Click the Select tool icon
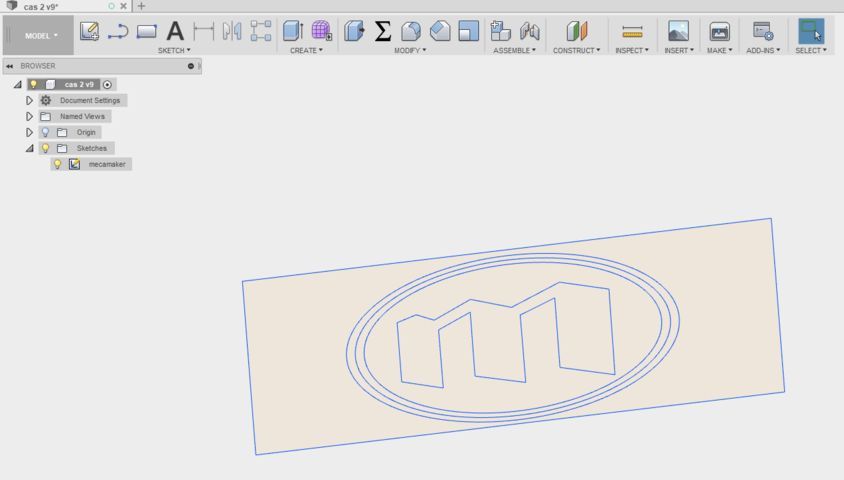The height and width of the screenshot is (480, 844). pos(811,31)
